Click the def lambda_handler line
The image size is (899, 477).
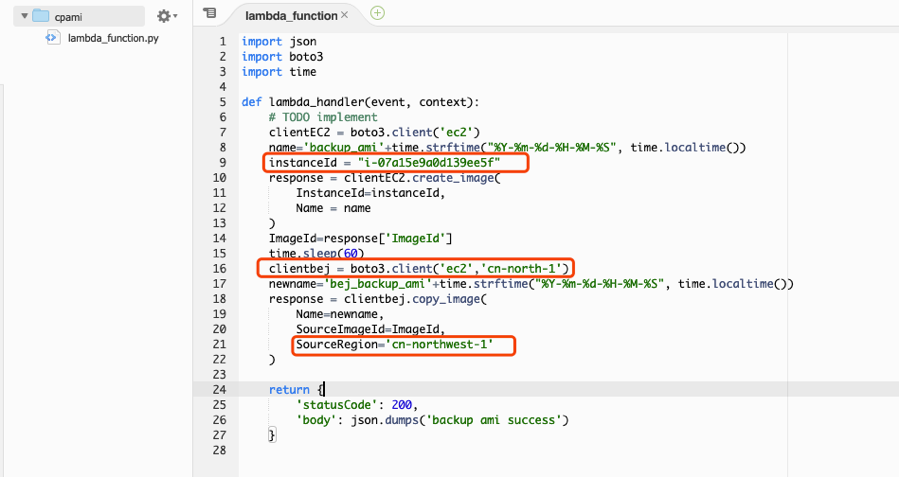point(360,102)
